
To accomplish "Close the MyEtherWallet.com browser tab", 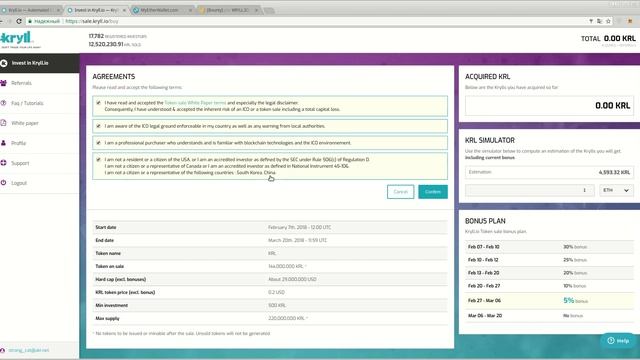I will [190, 10].
